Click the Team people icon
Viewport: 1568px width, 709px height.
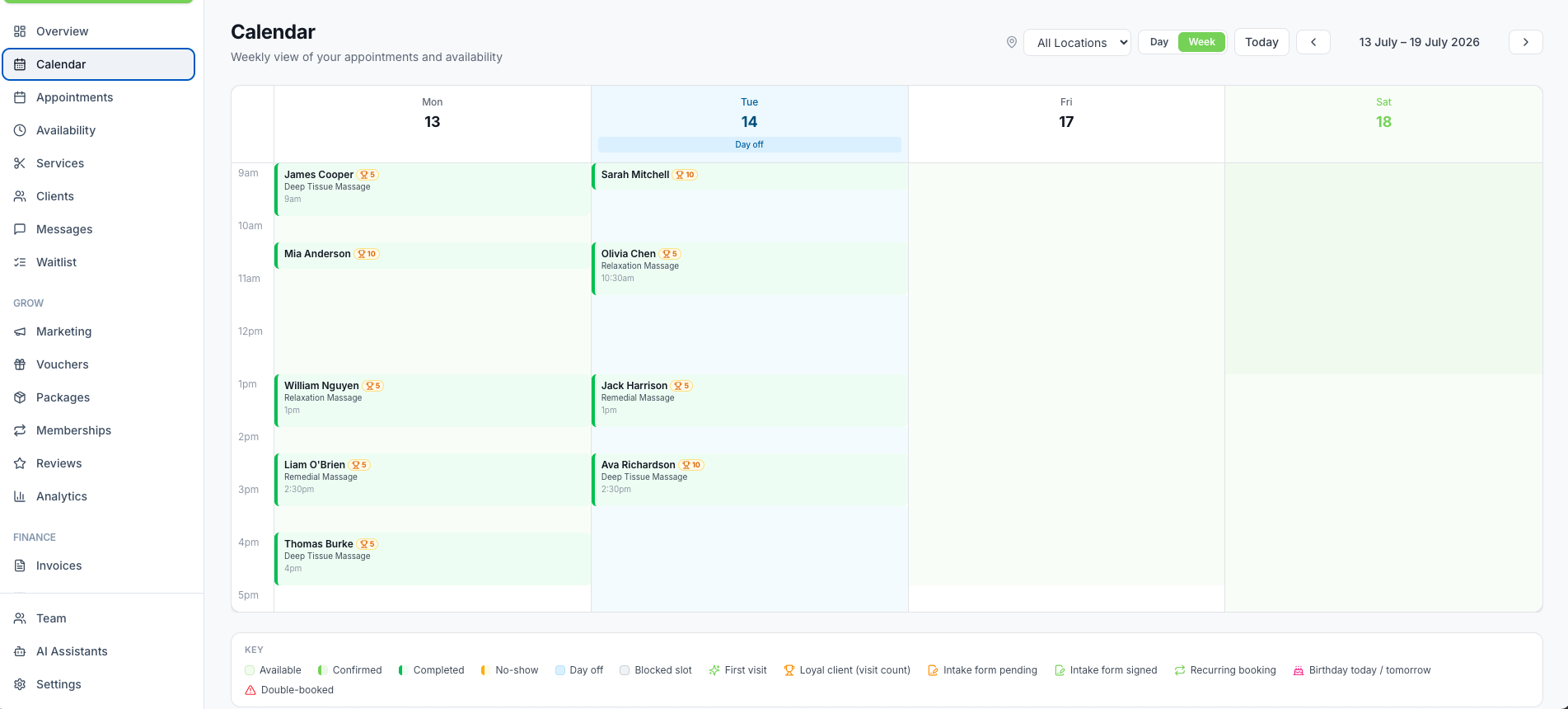click(20, 618)
